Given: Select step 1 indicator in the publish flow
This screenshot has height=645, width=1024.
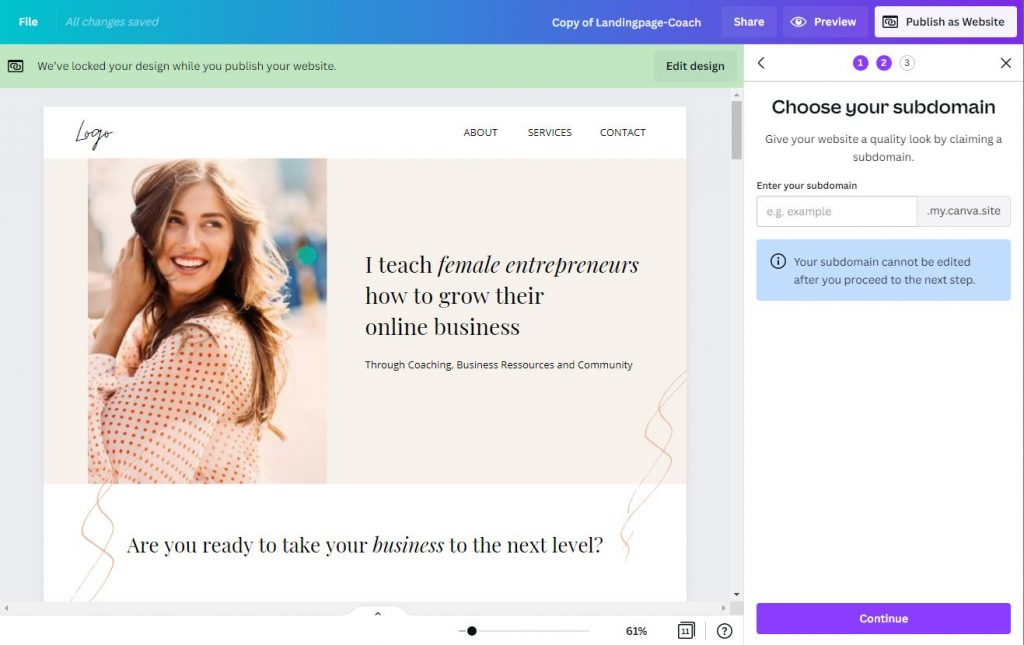Looking at the screenshot, I should click(x=859, y=62).
